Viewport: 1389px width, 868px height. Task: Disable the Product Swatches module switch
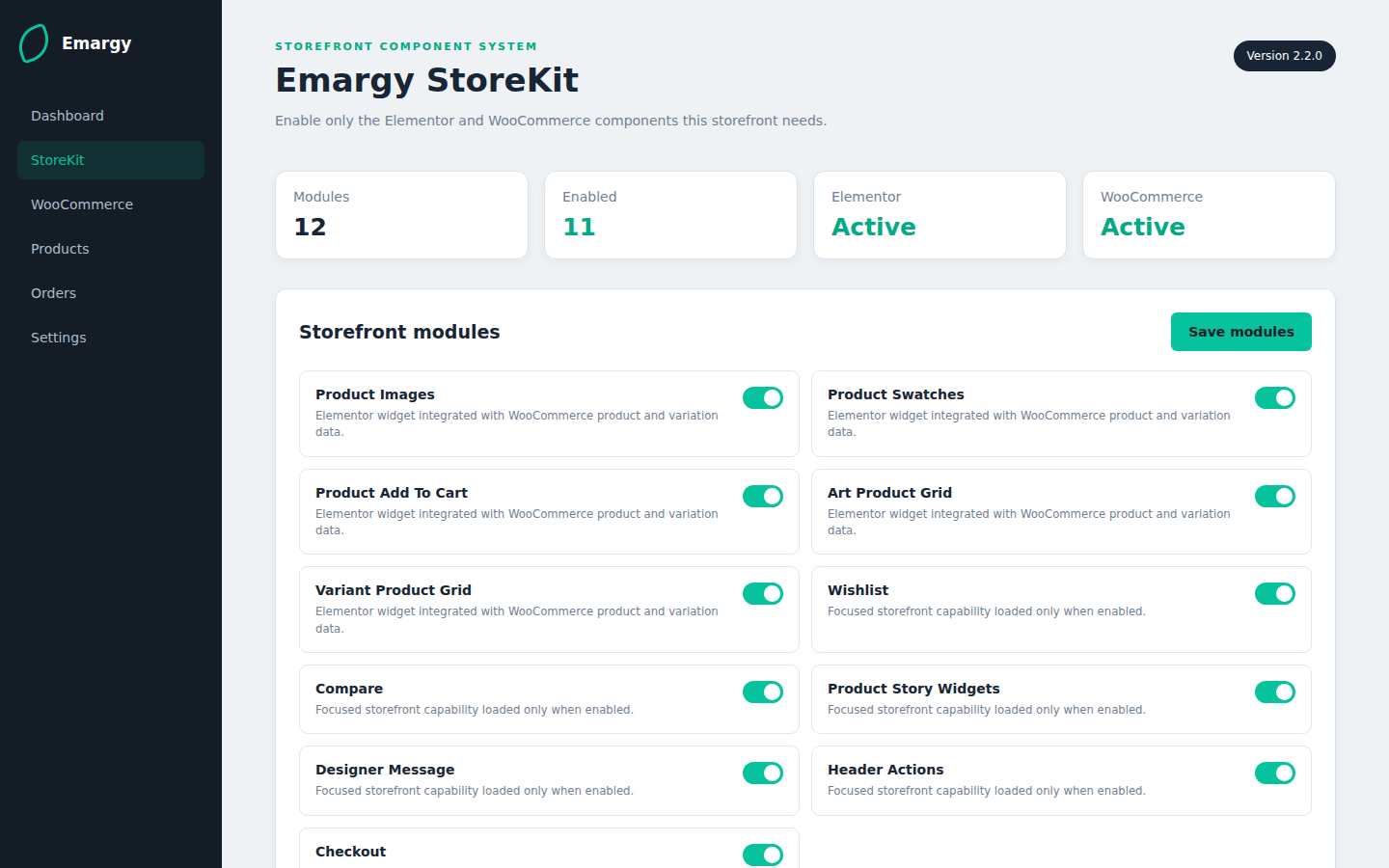1275,397
